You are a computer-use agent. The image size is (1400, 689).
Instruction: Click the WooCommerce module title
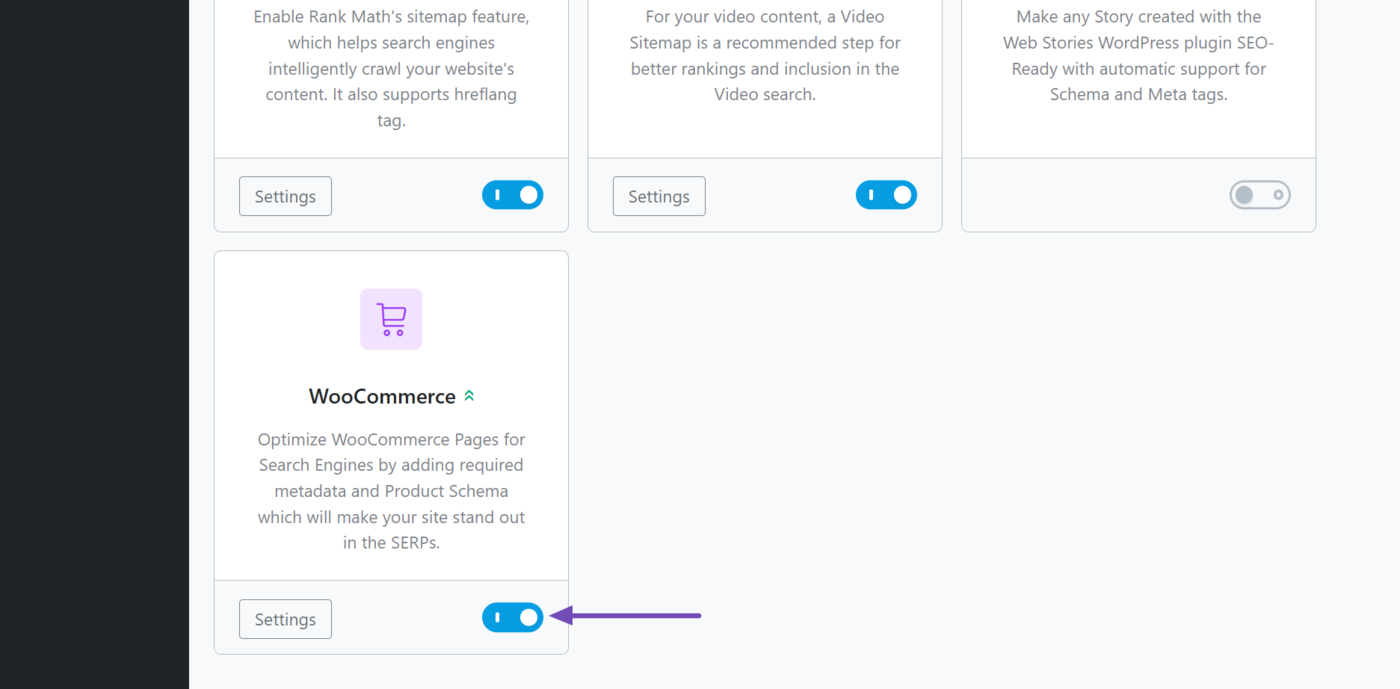(x=383, y=396)
